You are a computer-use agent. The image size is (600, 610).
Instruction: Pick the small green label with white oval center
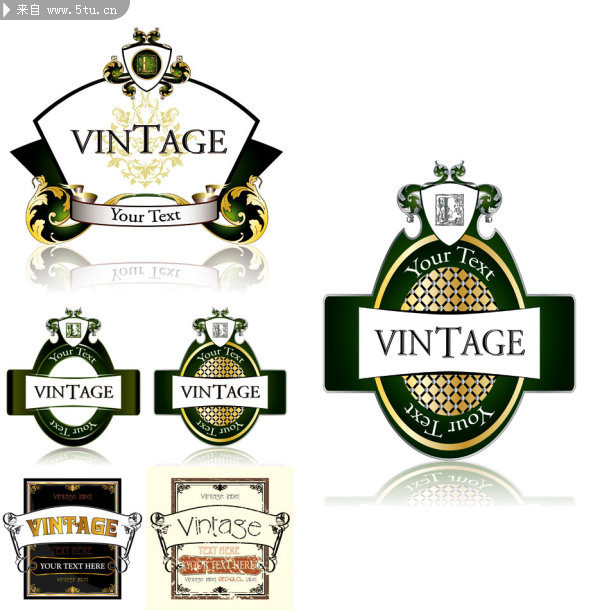pyautogui.click(x=73, y=377)
